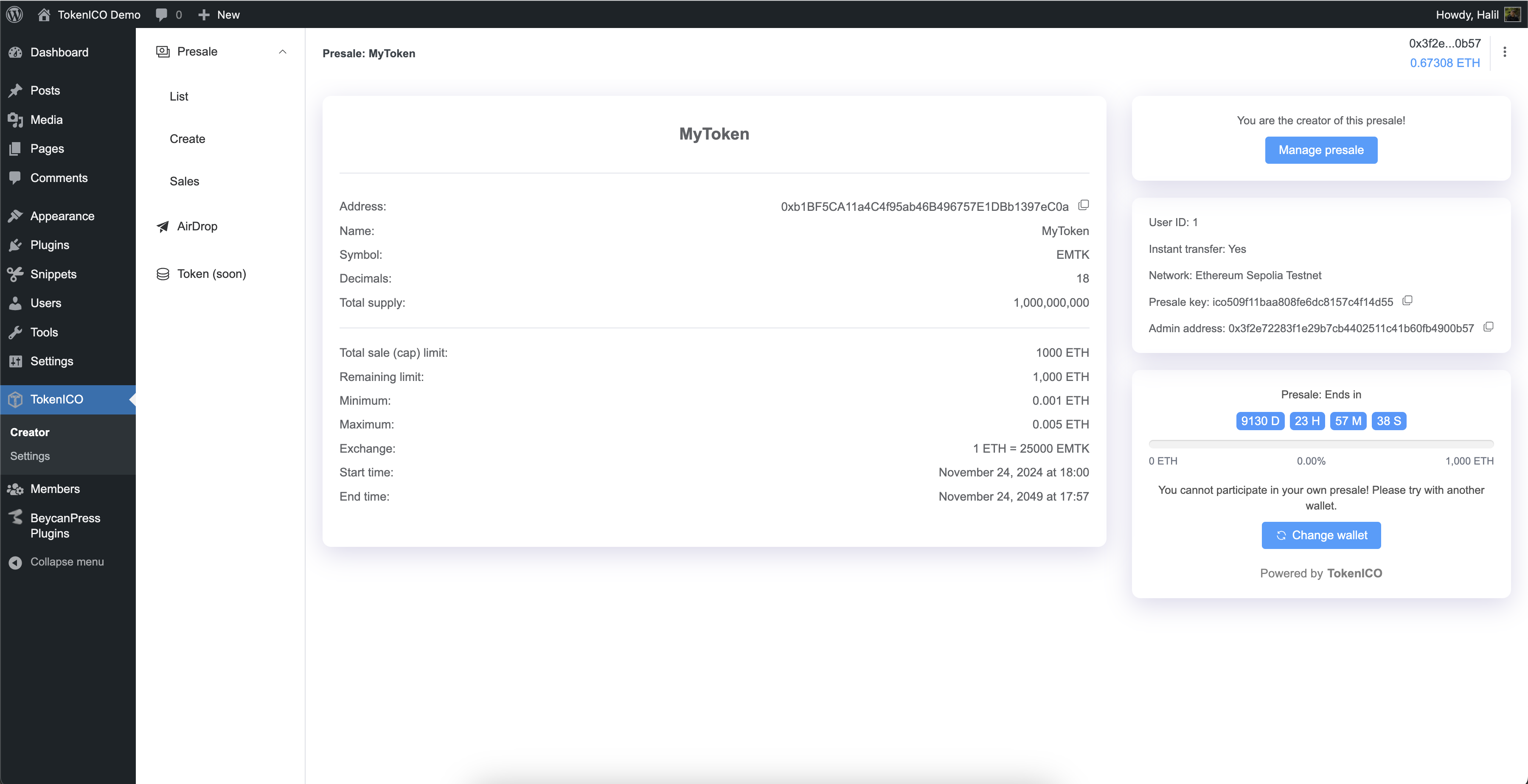Click the Snippets scissors icon
Viewport: 1528px width, 784px height.
tap(15, 274)
